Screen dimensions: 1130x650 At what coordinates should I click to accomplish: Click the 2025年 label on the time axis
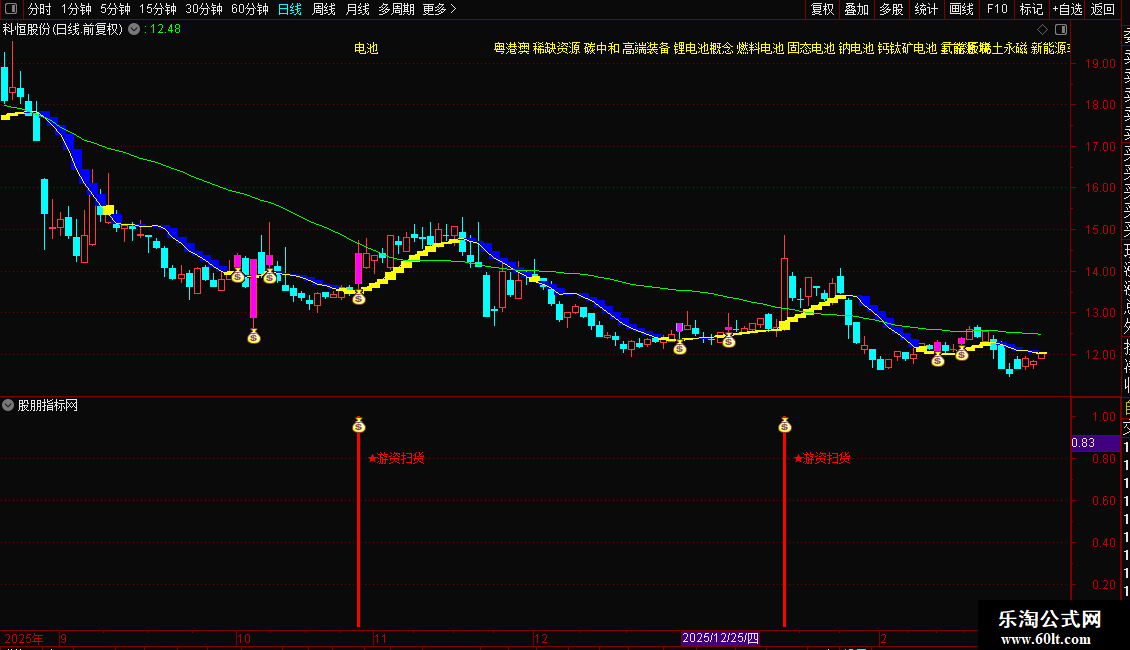coord(24,638)
